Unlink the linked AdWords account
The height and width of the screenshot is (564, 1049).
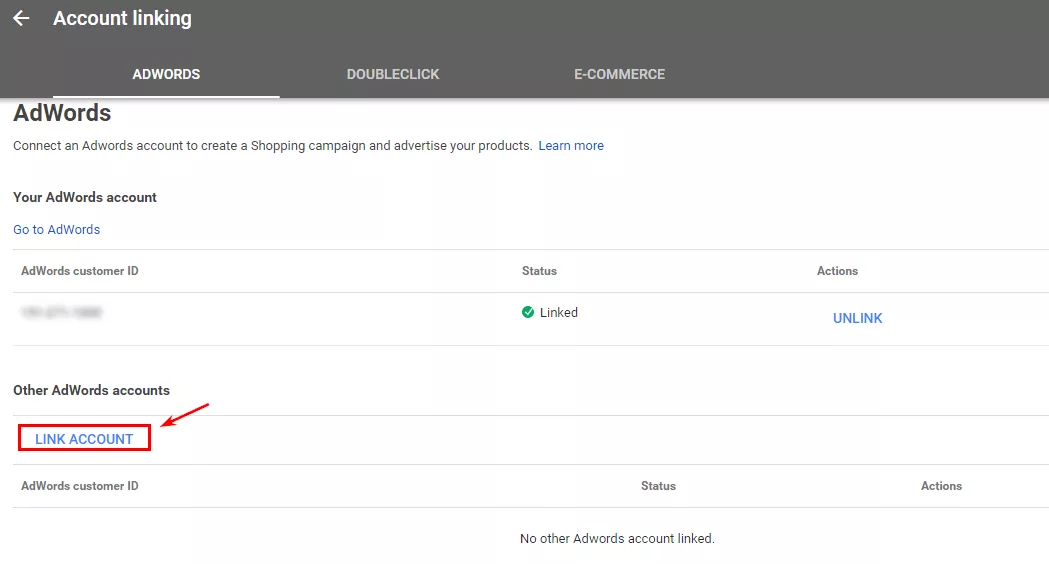[857, 318]
